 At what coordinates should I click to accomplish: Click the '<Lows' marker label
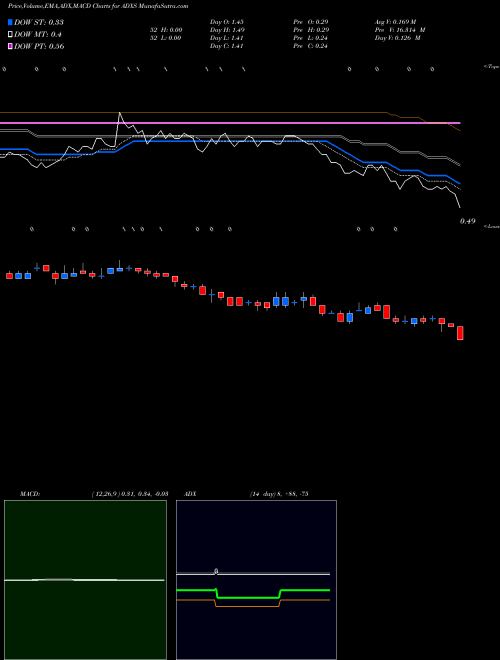pyautogui.click(x=492, y=226)
